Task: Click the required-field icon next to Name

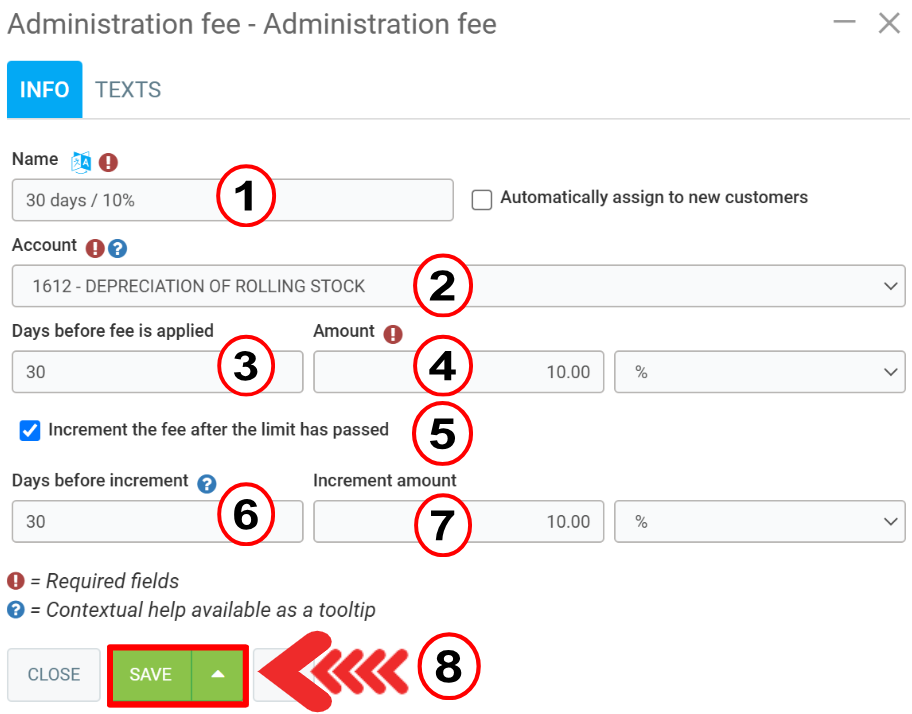Action: point(108,161)
